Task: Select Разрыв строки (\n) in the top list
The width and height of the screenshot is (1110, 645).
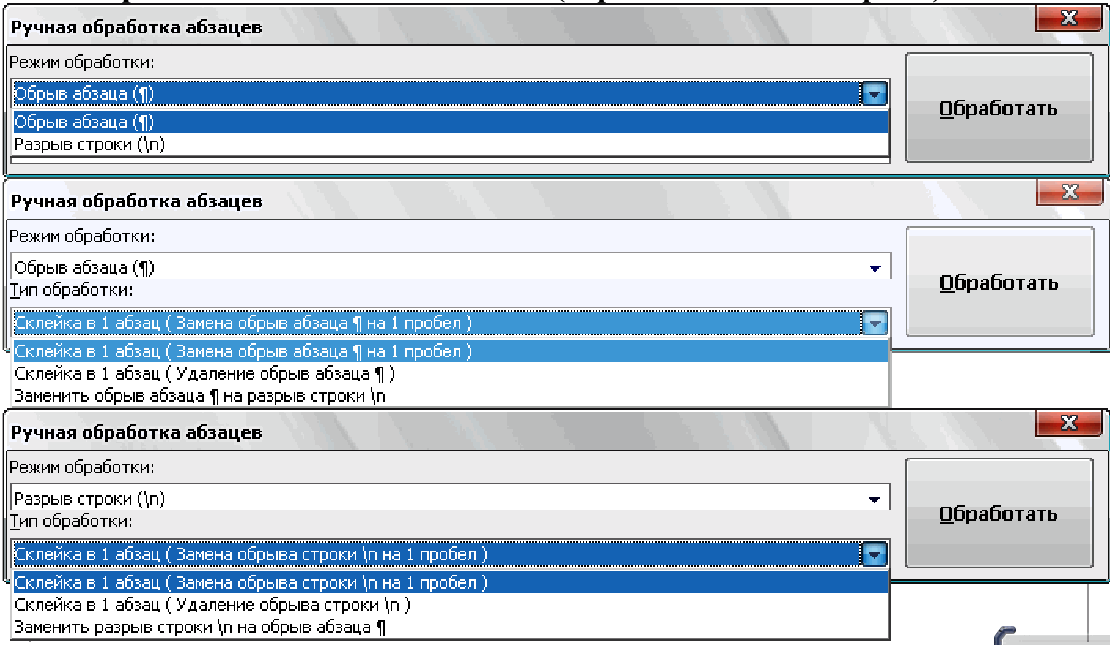Action: click(x=451, y=144)
